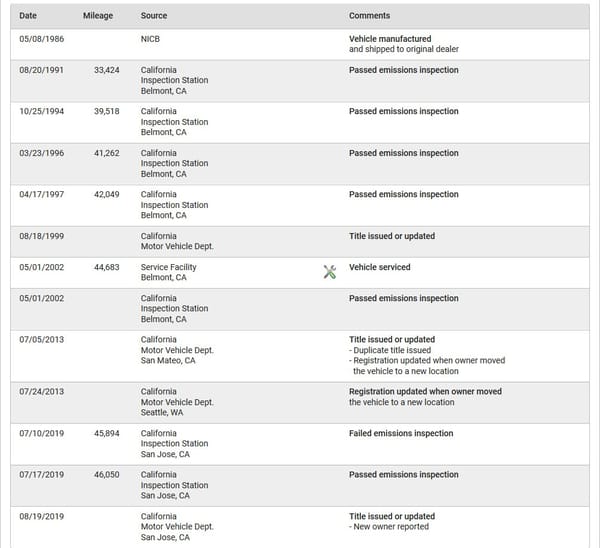Click the 08/18/1999 Title issued comment
600x548 pixels.
pos(392,236)
